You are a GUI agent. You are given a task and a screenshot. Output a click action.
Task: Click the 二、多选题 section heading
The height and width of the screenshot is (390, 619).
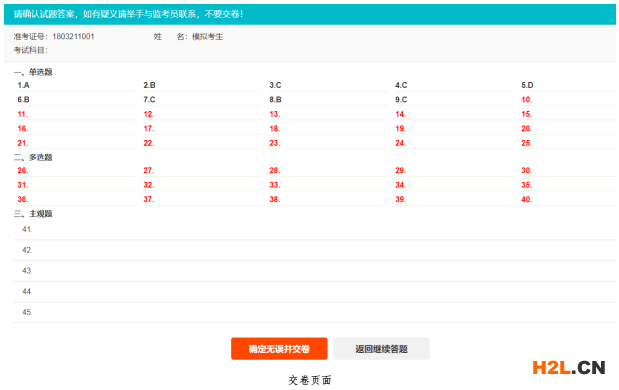(x=33, y=157)
